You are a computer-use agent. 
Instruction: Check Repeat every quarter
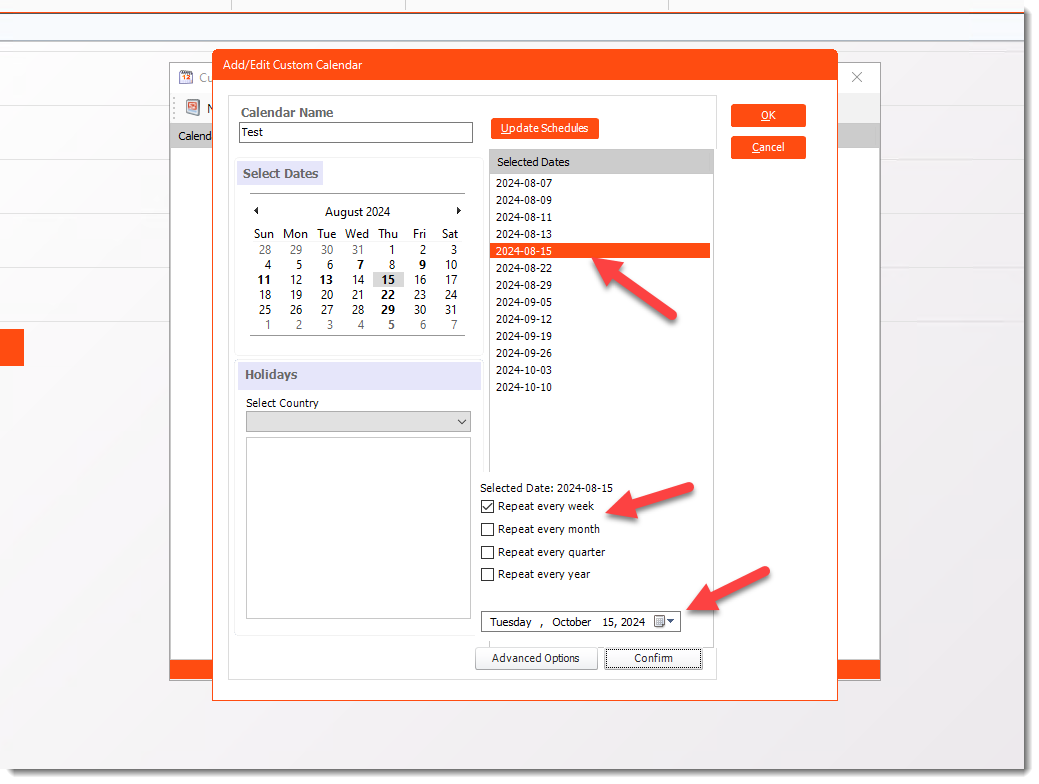(487, 551)
